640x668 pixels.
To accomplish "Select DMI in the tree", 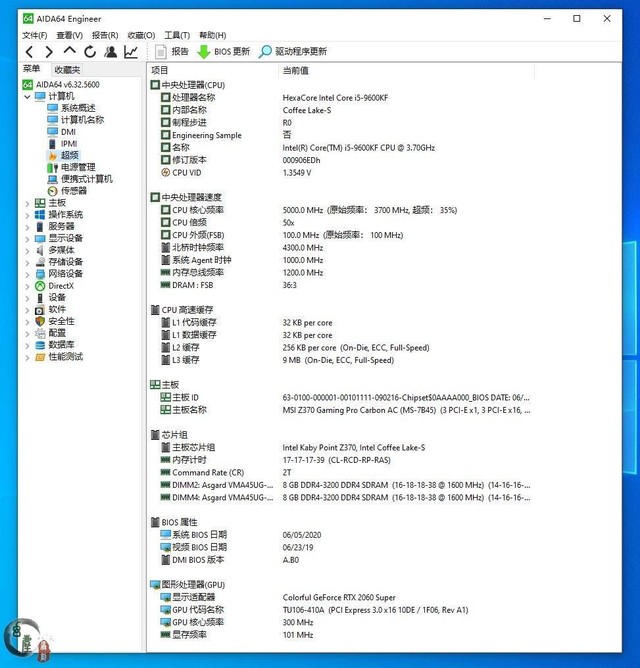I will tap(62, 132).
